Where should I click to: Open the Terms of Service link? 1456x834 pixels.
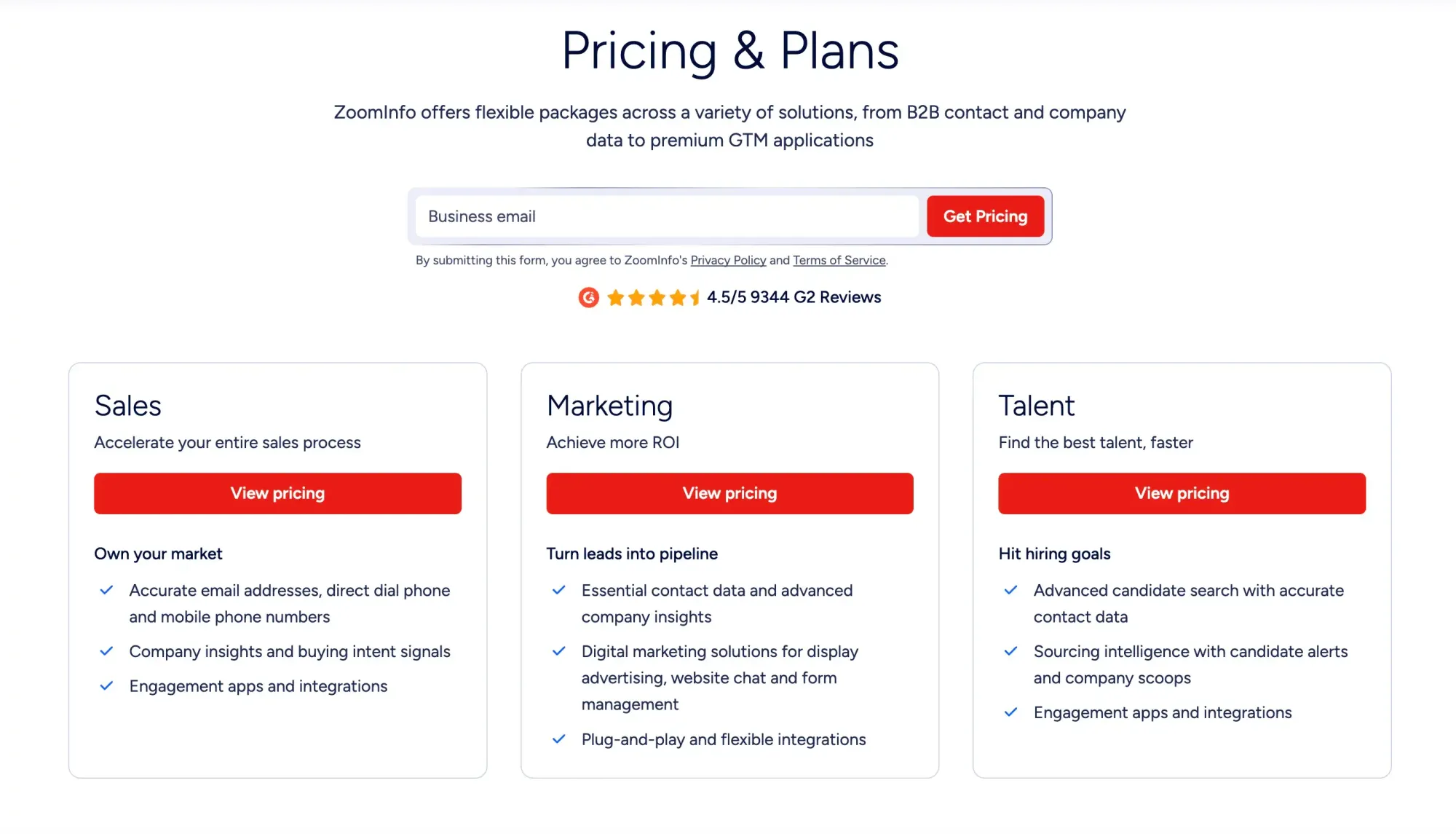point(839,260)
